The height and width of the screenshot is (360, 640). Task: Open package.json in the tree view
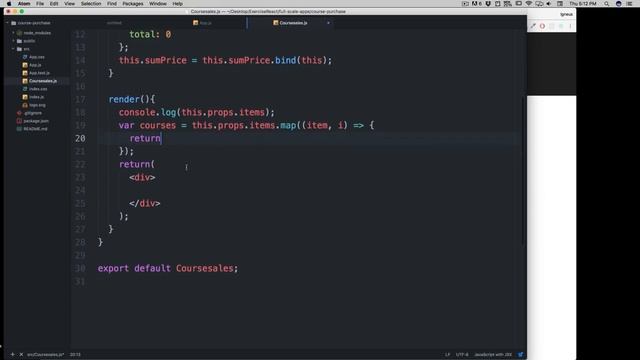36,121
